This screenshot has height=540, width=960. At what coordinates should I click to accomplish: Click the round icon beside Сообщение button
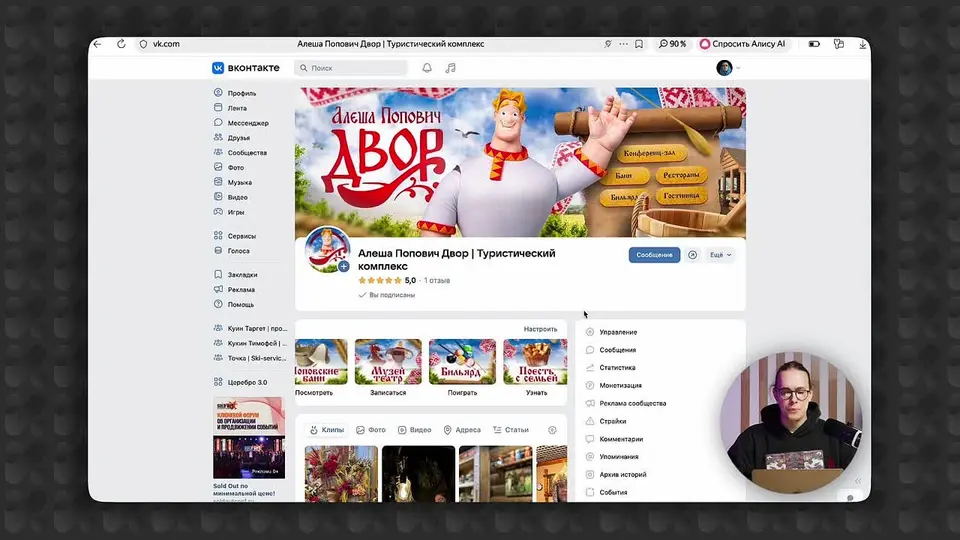[x=692, y=255]
